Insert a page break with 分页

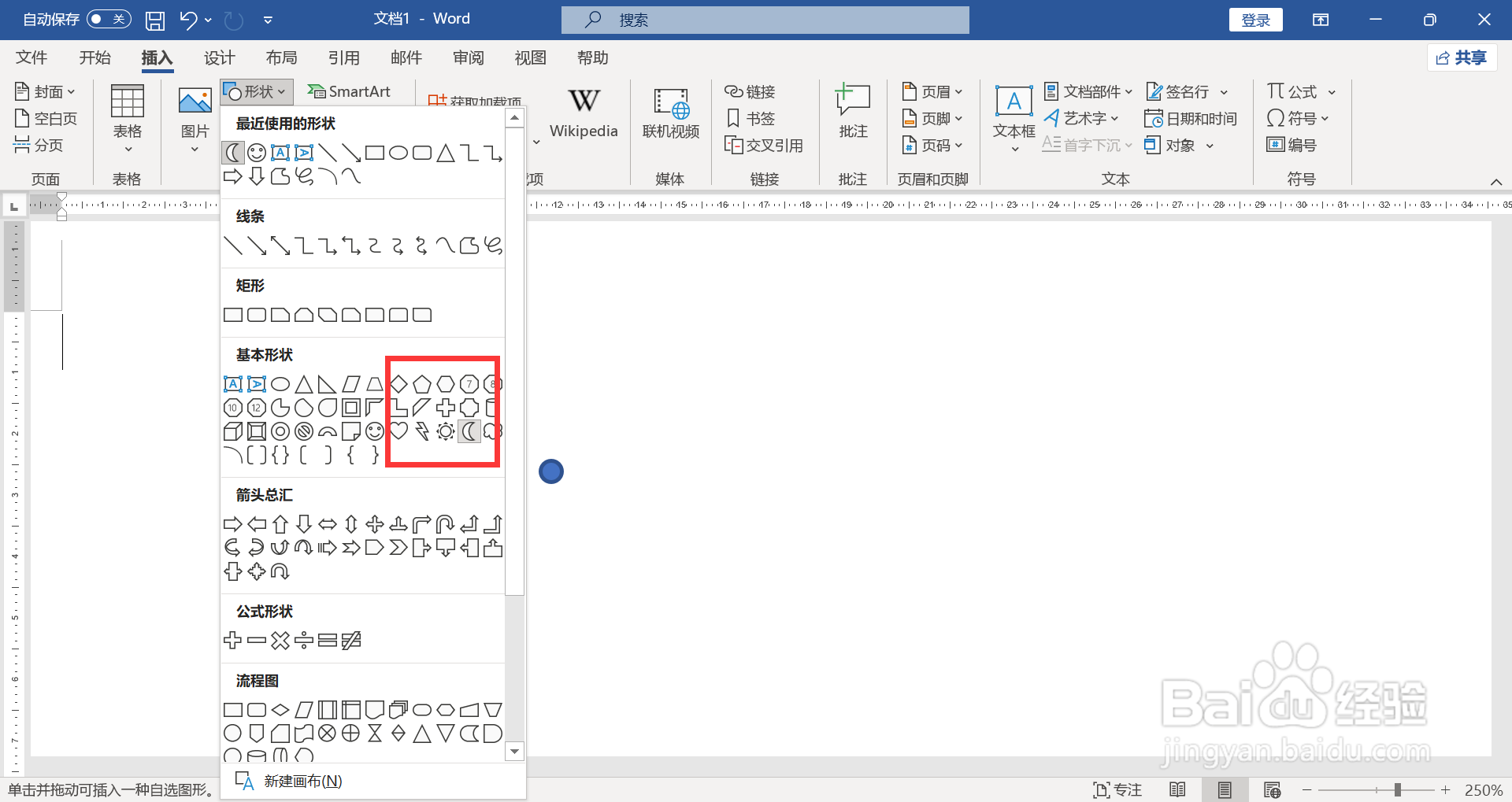[39, 145]
